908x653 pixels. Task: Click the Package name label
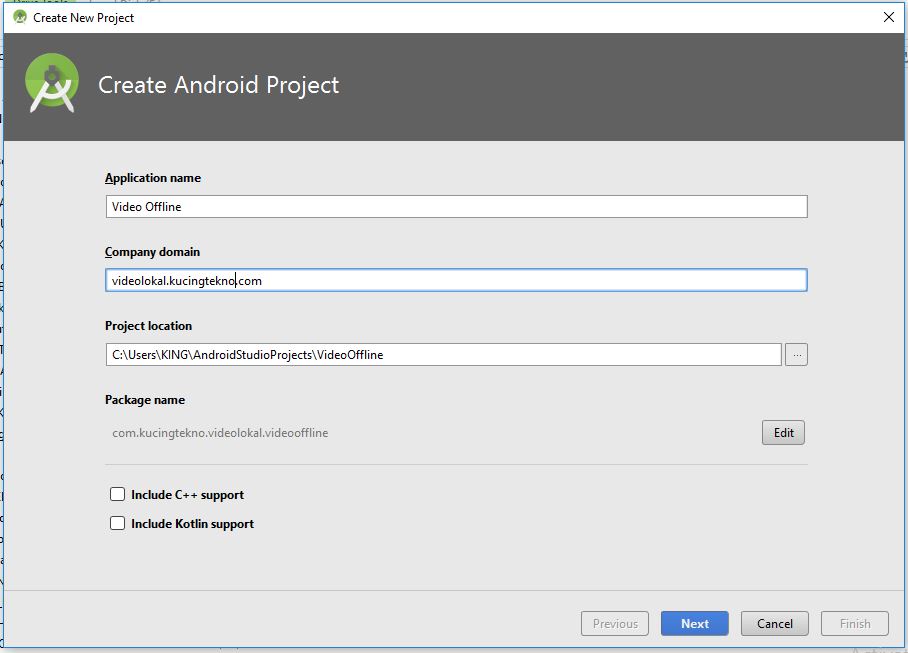[x=145, y=400]
